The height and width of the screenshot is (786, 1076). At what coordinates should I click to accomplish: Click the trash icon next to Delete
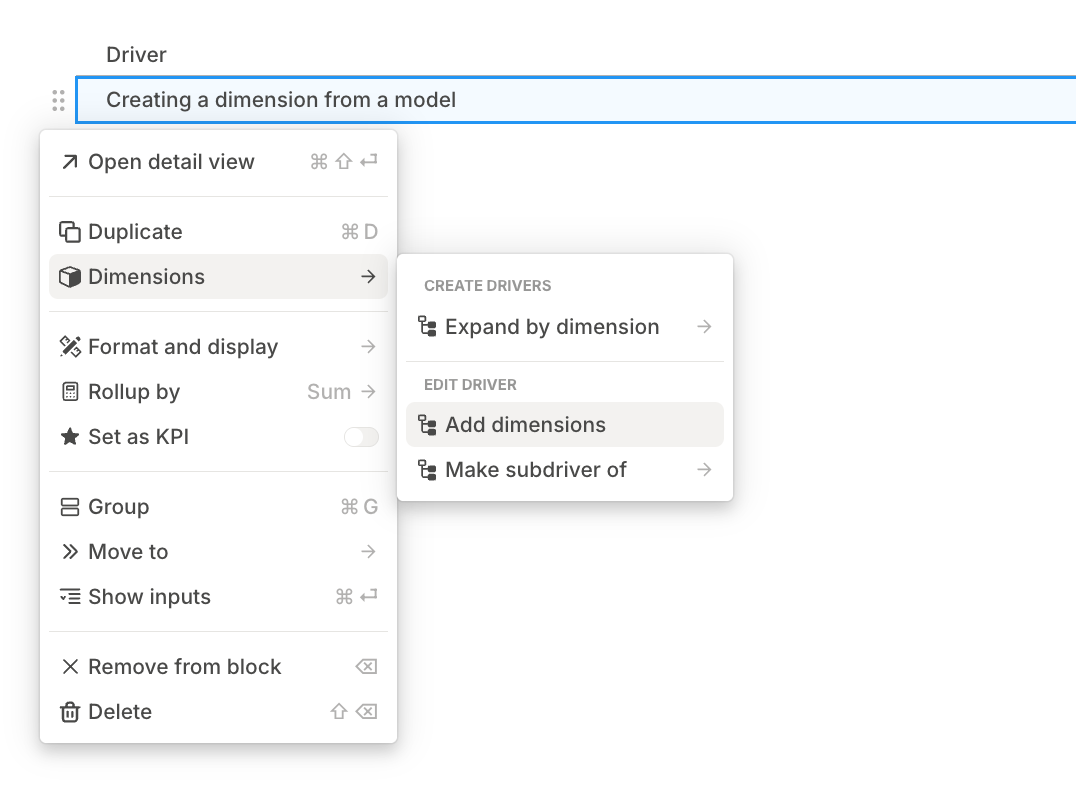[69, 711]
